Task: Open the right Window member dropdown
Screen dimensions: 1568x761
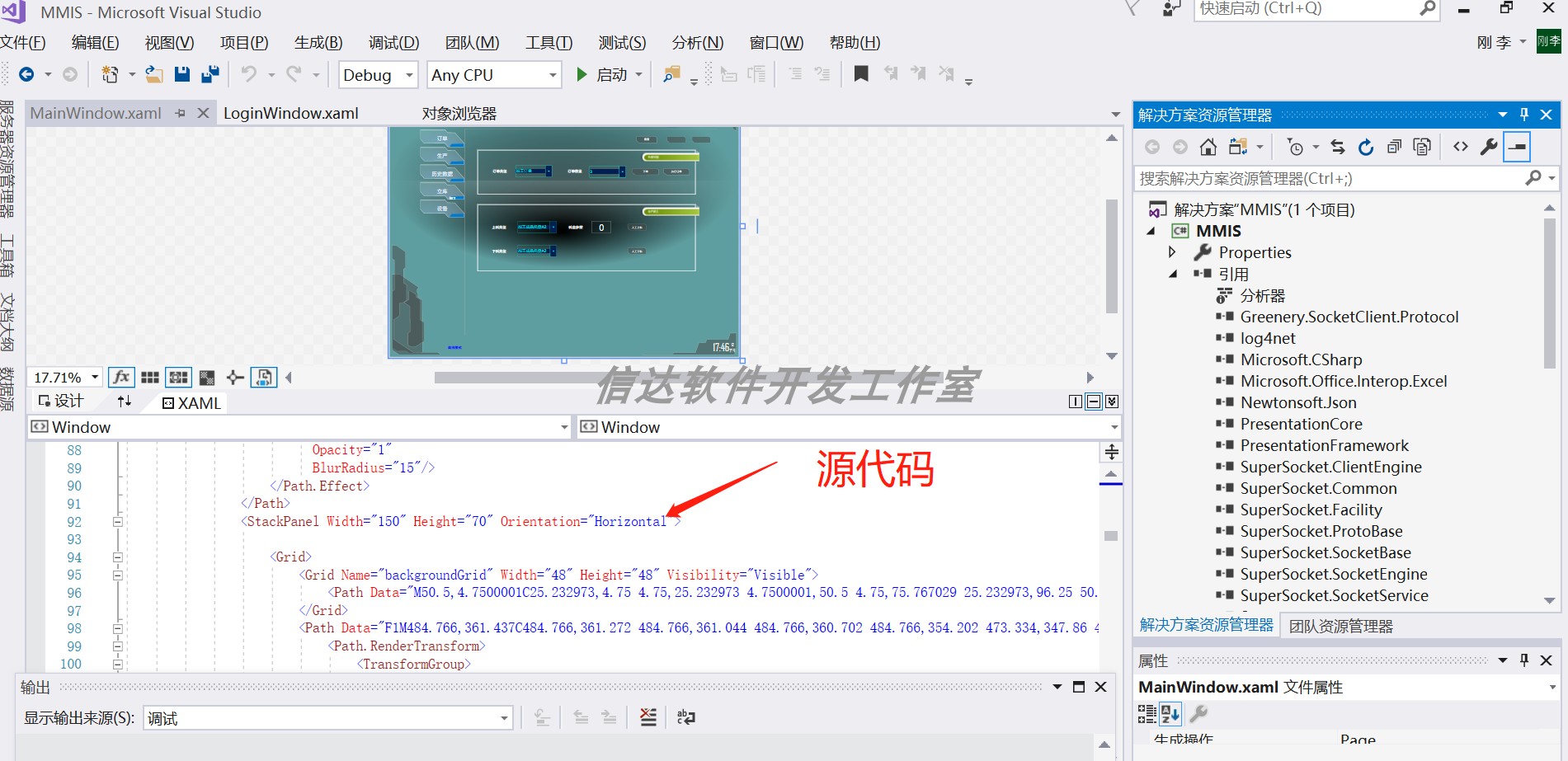Action: click(1114, 427)
